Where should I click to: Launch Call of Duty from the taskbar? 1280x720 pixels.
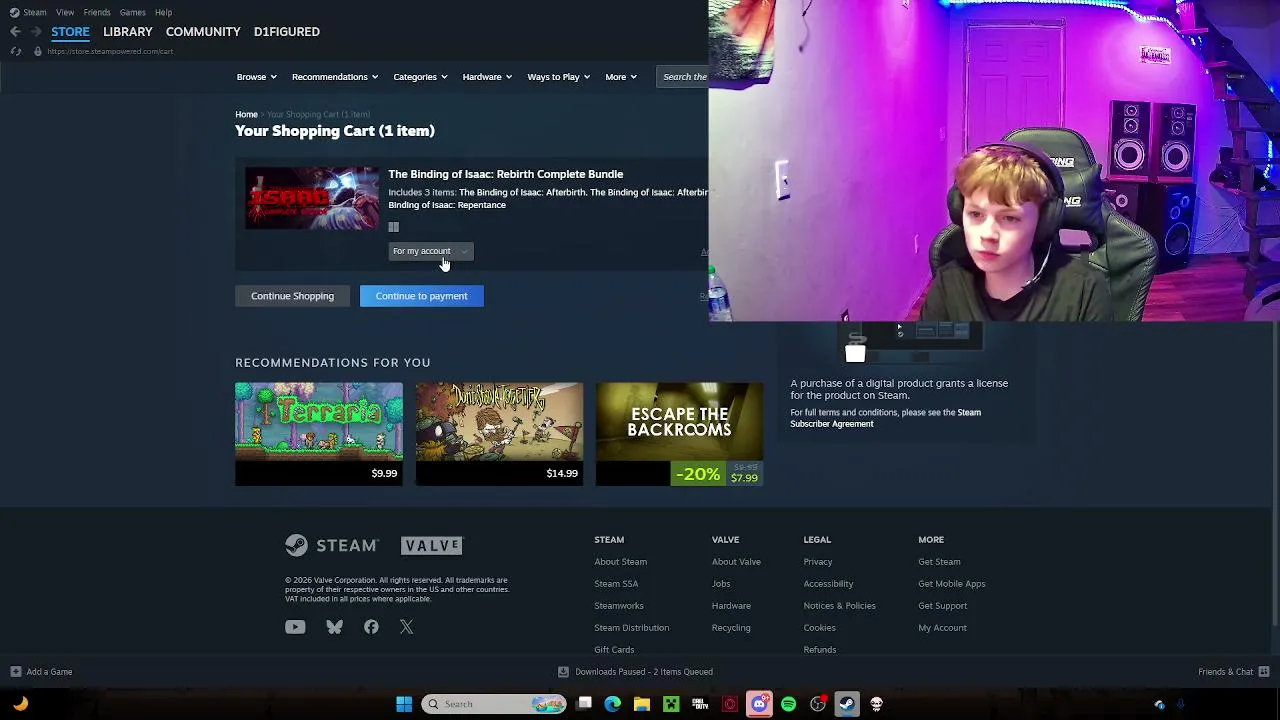point(700,704)
